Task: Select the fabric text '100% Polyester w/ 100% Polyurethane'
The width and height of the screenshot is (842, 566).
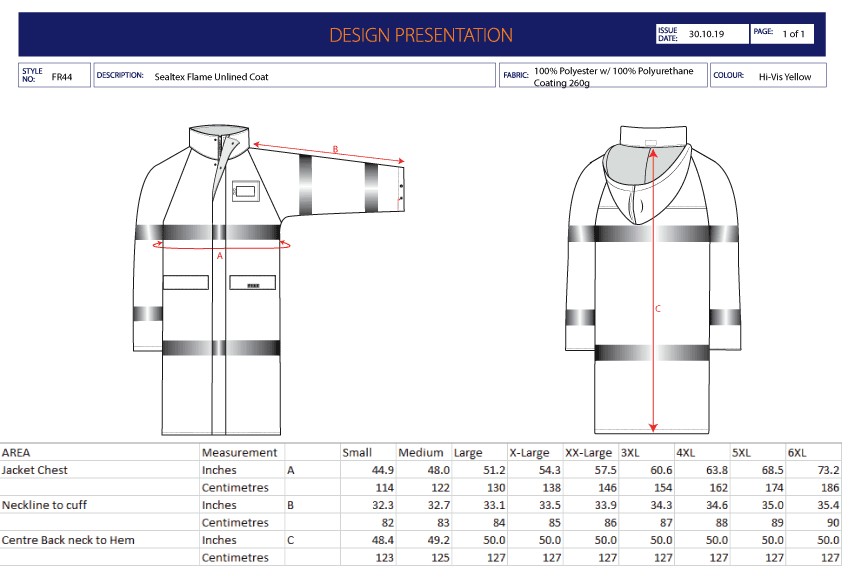Action: tap(613, 71)
